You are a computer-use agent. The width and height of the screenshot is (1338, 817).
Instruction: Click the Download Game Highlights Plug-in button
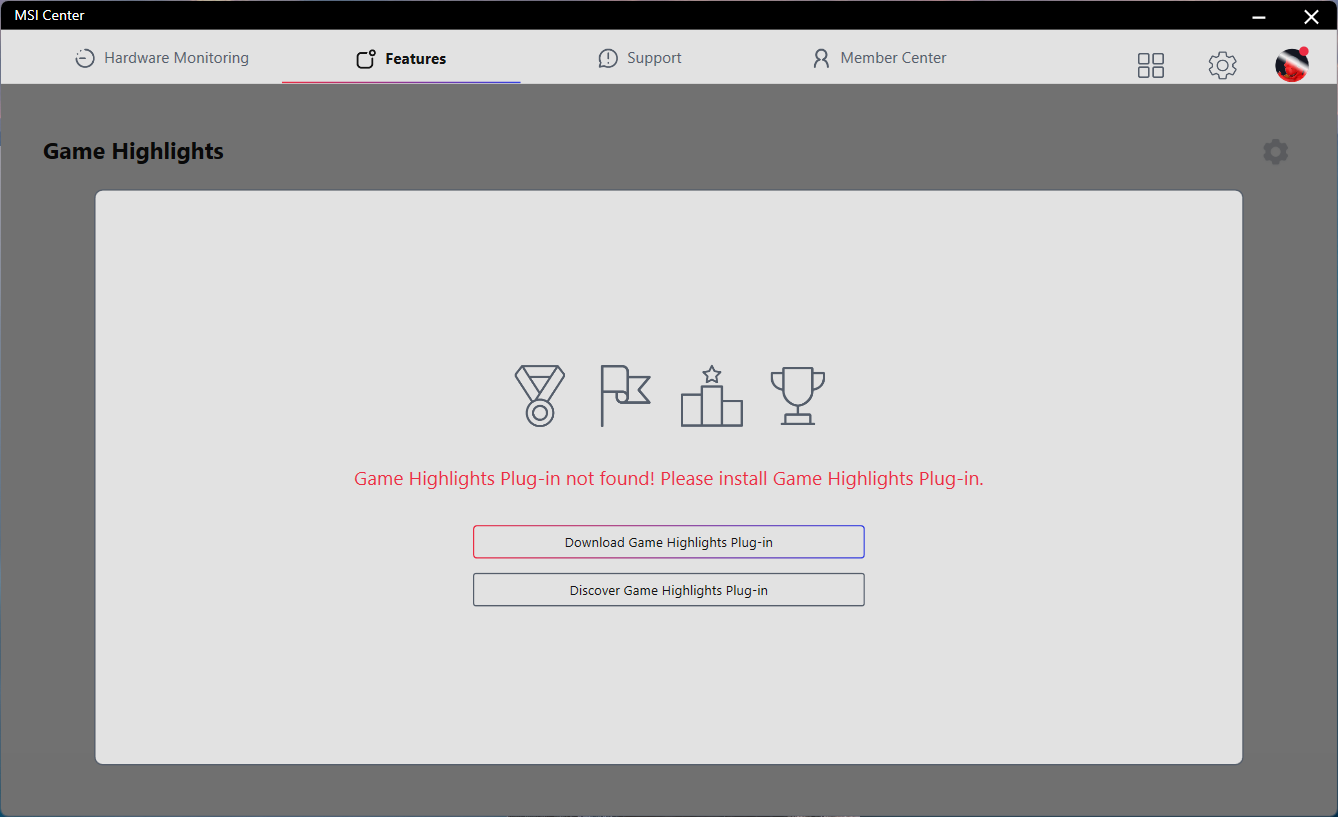click(669, 542)
